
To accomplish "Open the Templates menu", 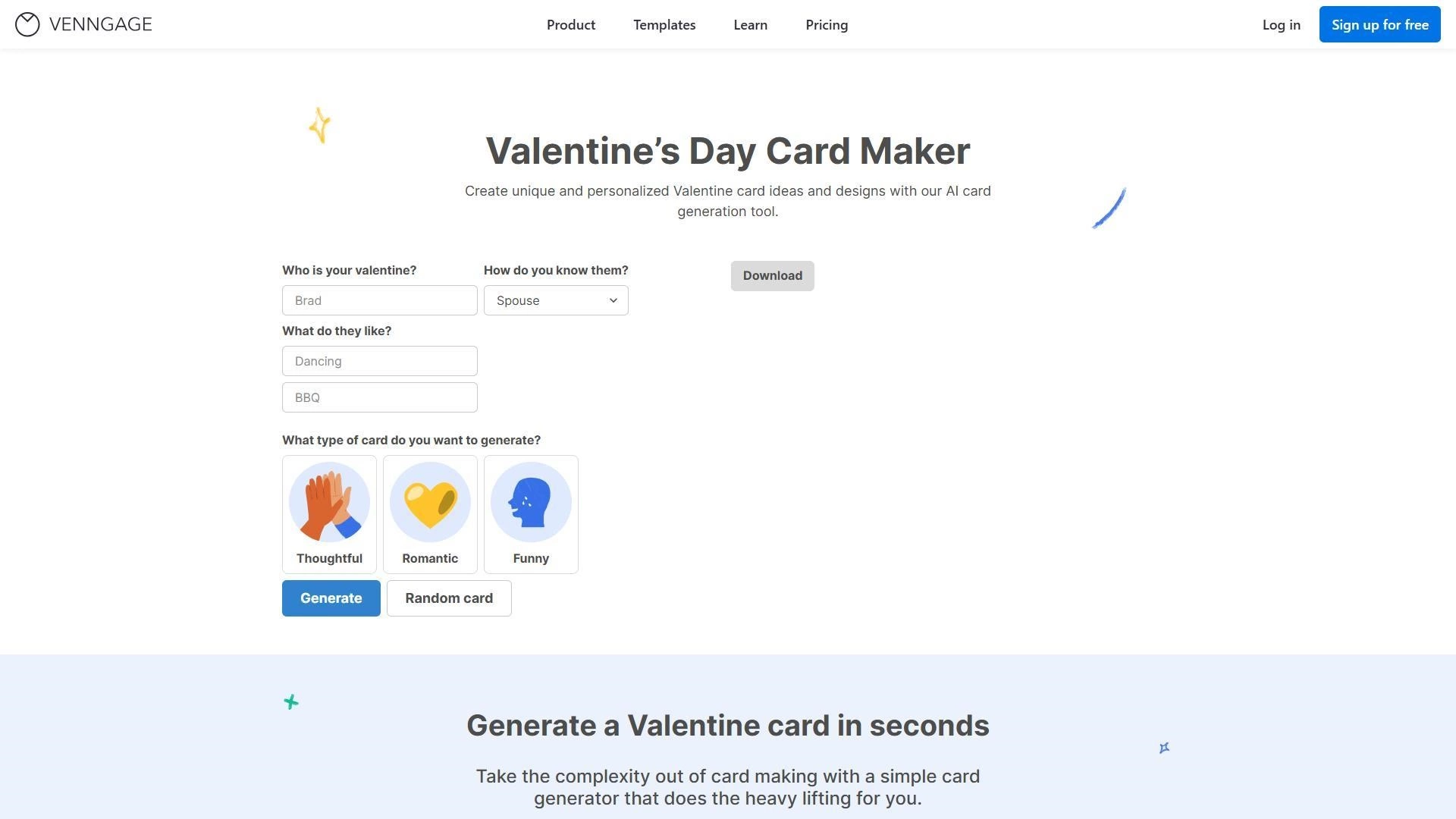I will tap(664, 25).
